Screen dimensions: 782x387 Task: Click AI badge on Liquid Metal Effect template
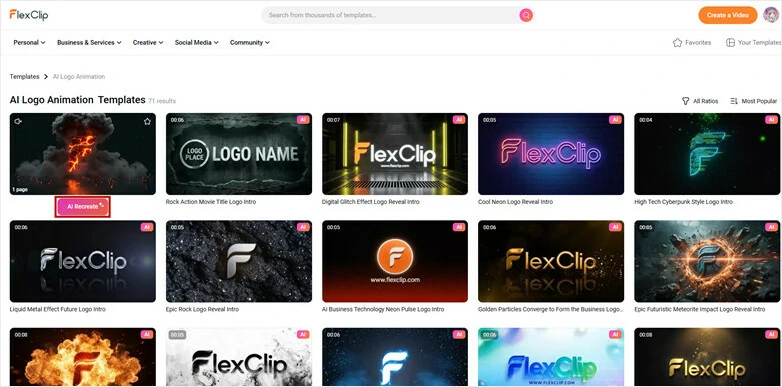tap(147, 227)
